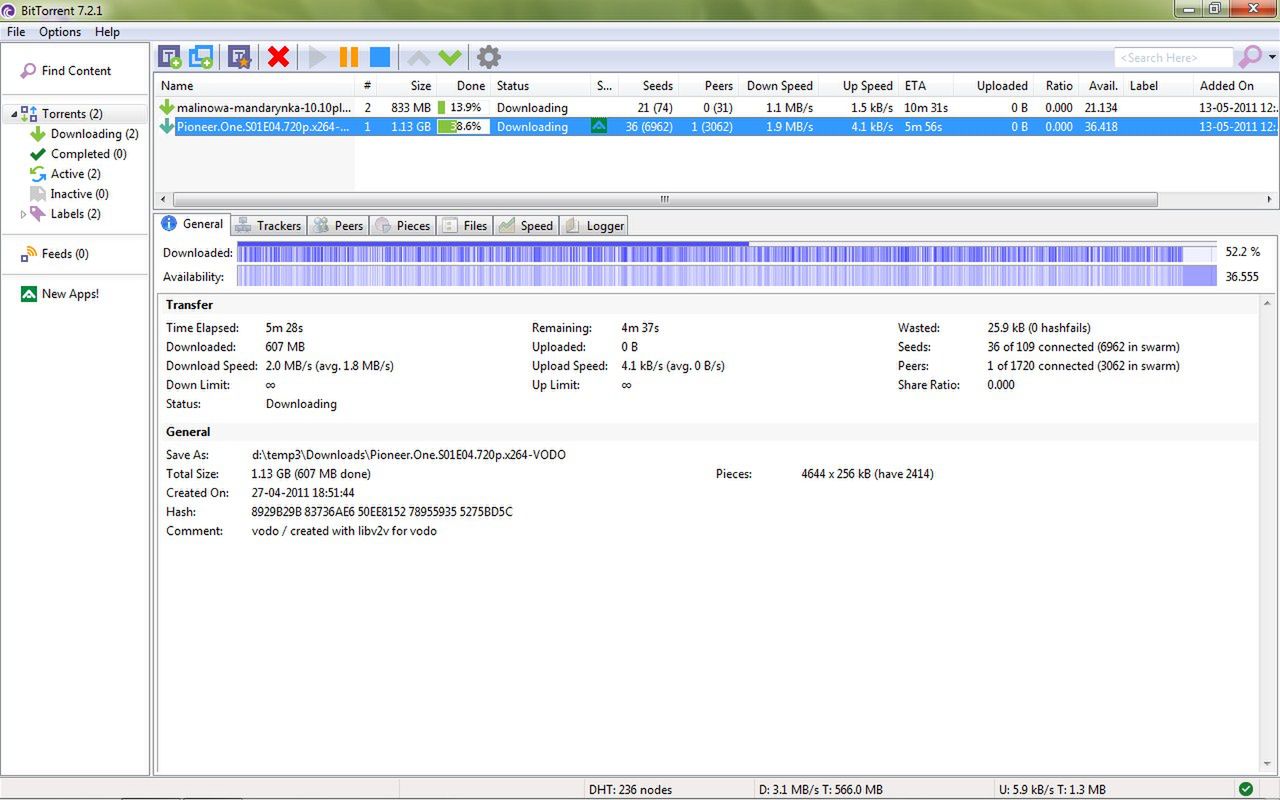
Task: Sort torrents by Seeds column header
Action: click(648, 86)
